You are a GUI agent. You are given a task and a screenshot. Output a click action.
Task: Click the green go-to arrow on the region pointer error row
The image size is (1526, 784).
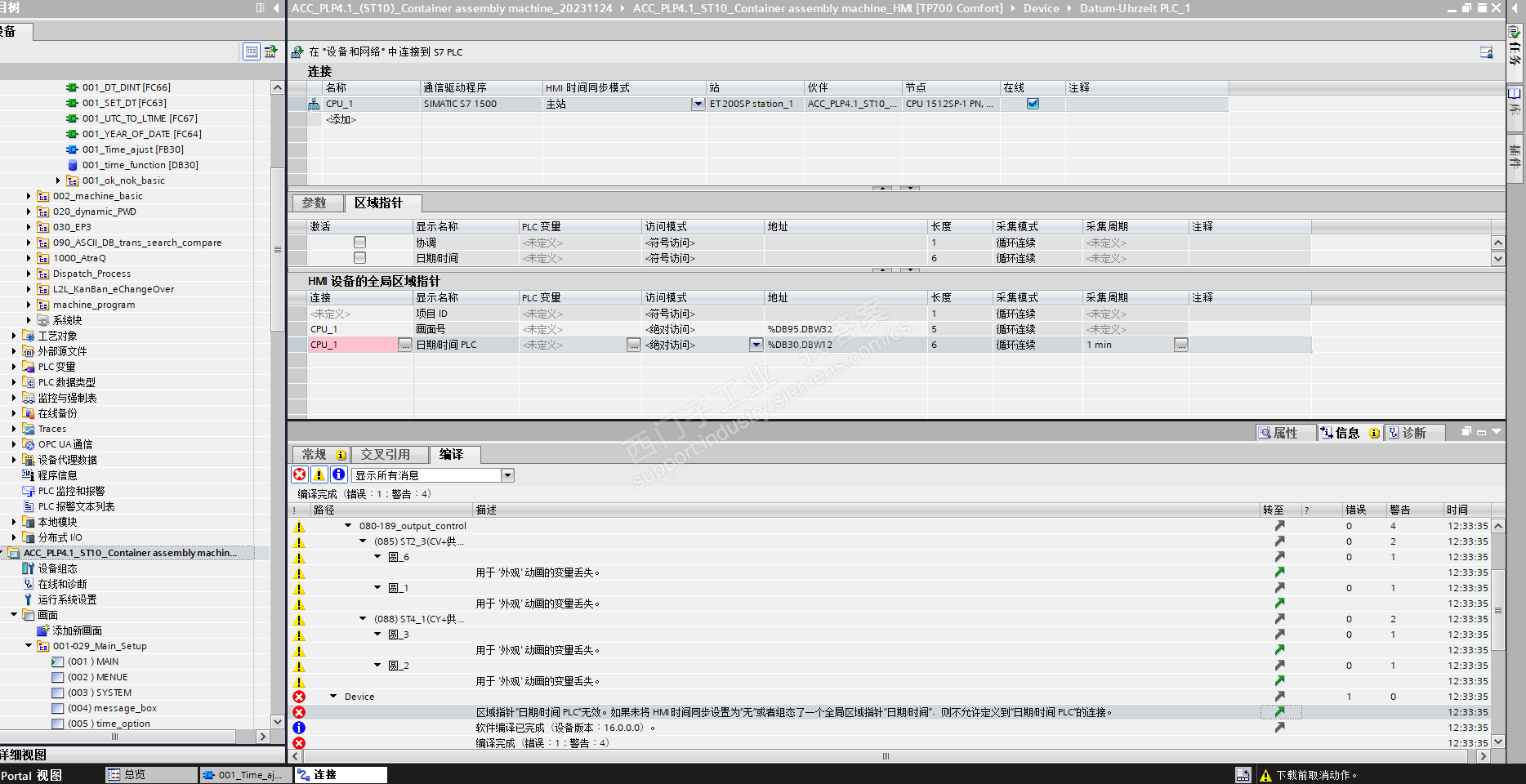pos(1279,712)
